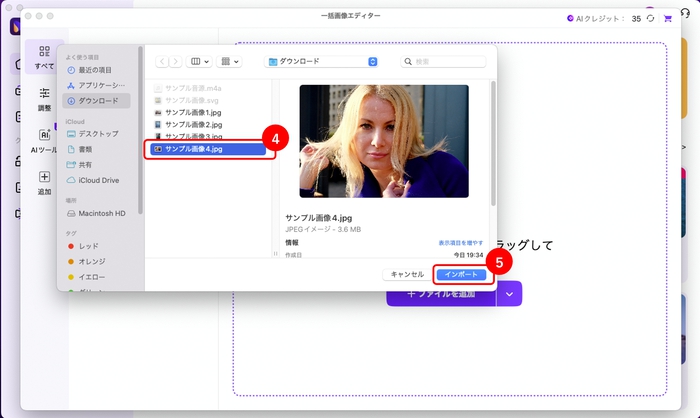Click the 追加 add icon
Viewport: 700px width, 418px height.
pyautogui.click(x=44, y=183)
